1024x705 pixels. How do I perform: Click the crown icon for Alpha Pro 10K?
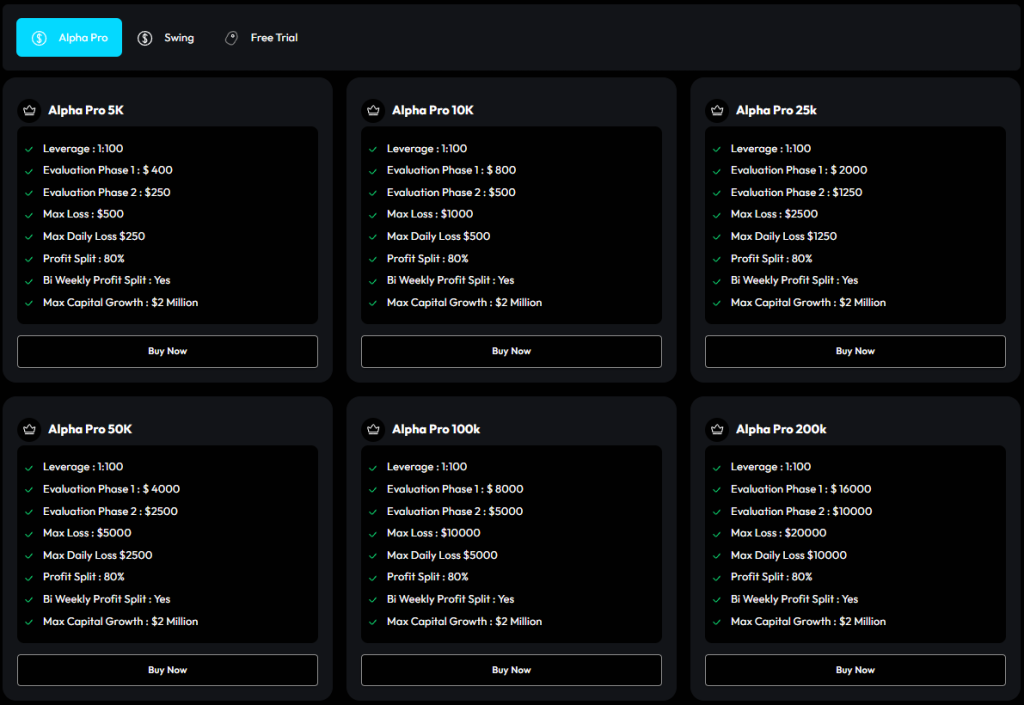coord(374,110)
